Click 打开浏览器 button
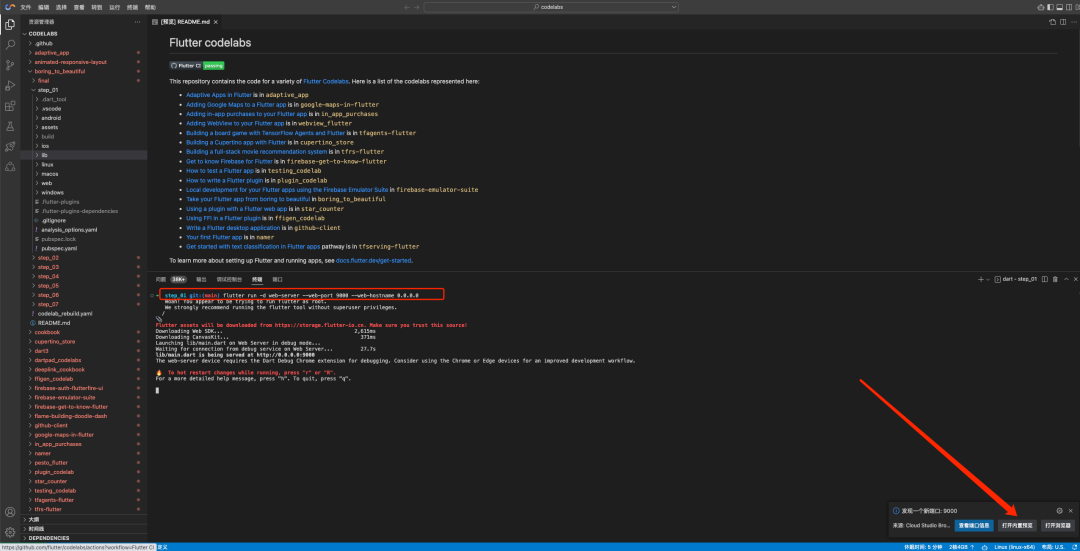Viewport: 1080px width, 551px height. [x=1057, y=526]
